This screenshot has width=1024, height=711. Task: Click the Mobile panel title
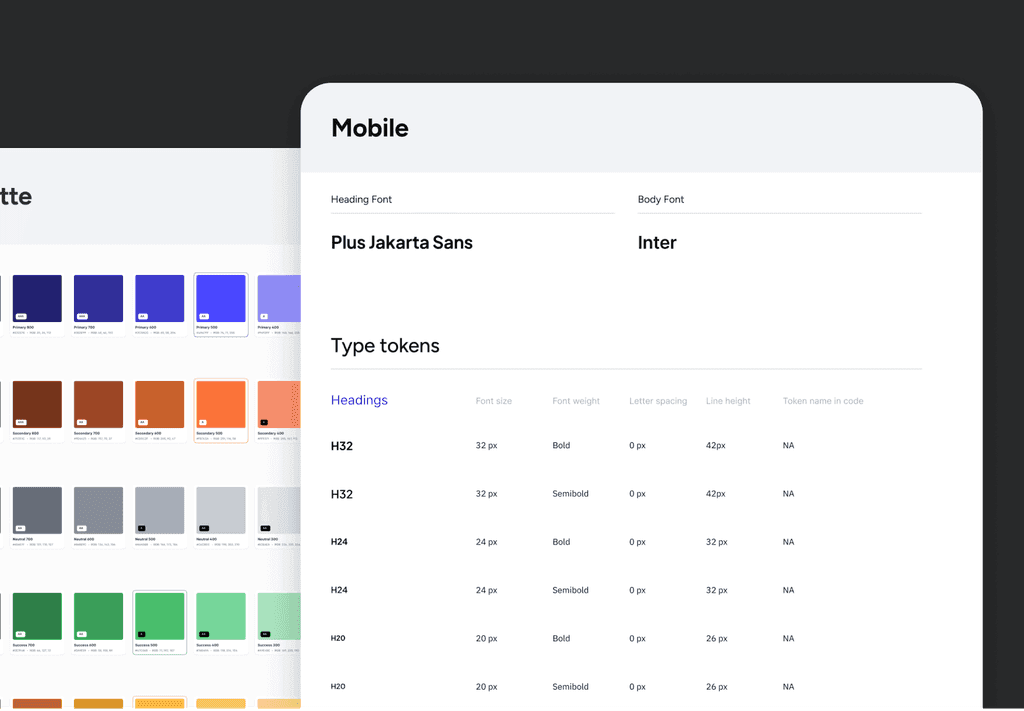click(x=370, y=128)
